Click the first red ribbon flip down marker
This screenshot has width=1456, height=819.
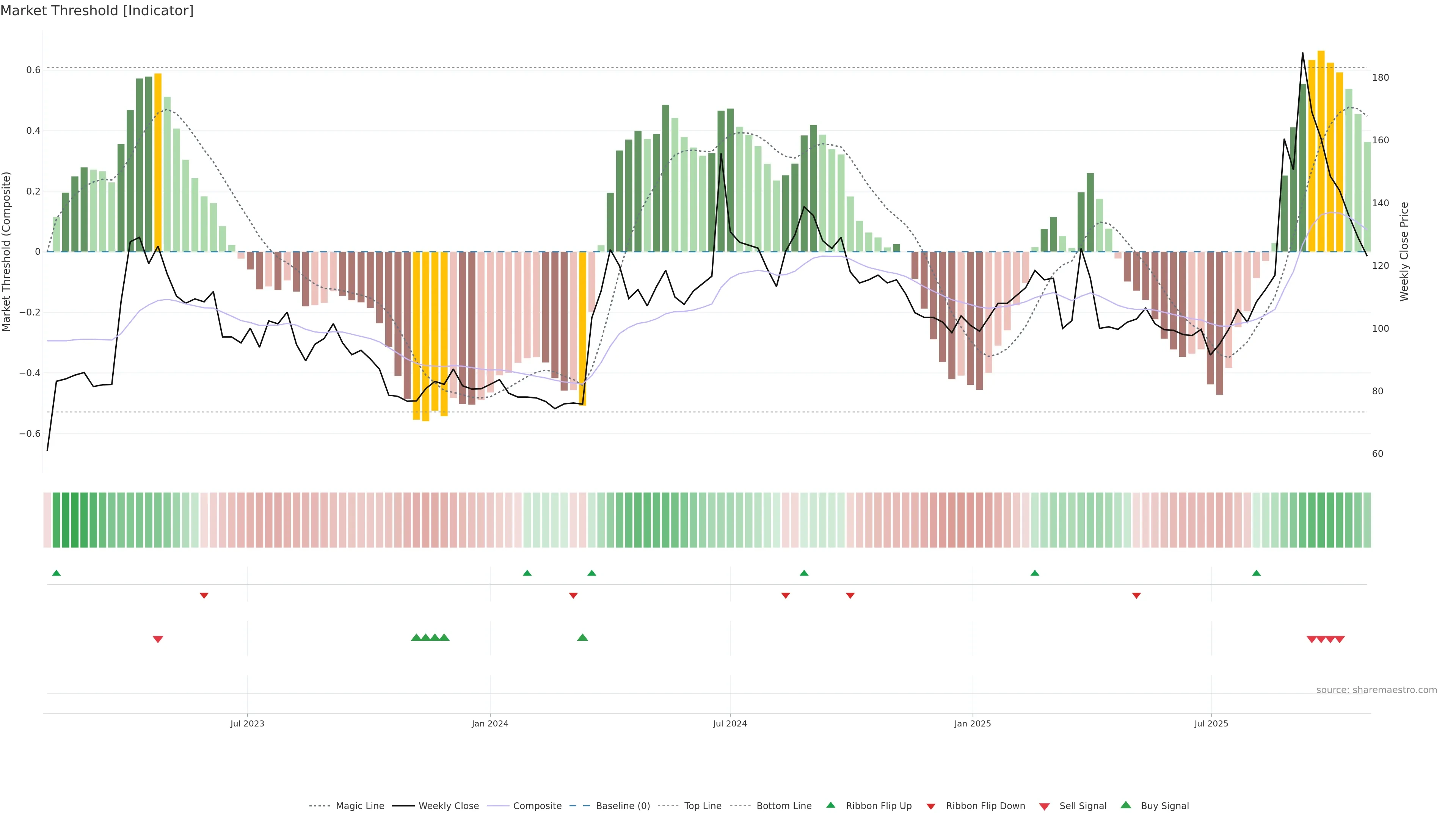click(204, 596)
